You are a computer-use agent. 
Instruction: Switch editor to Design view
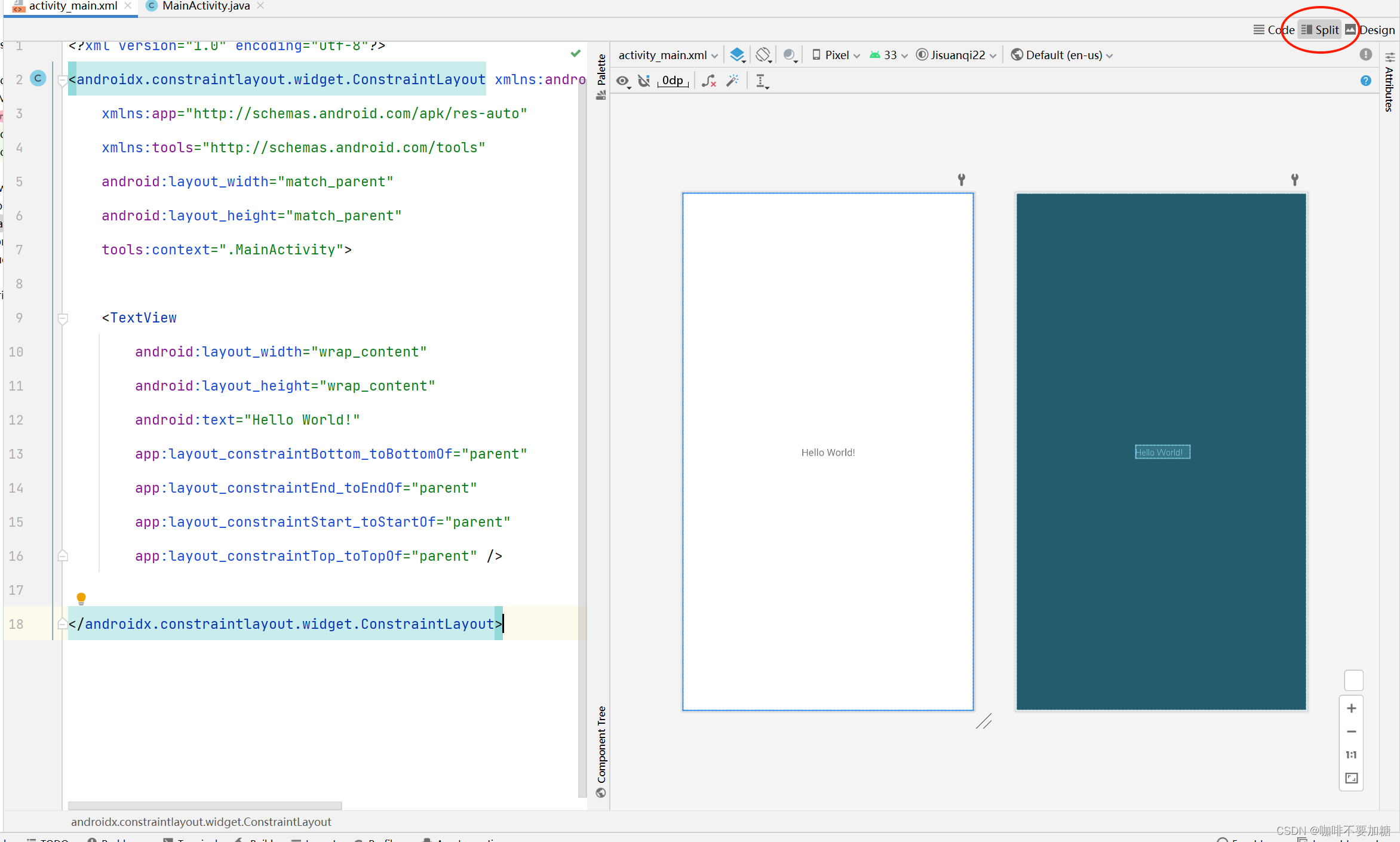click(x=1370, y=30)
